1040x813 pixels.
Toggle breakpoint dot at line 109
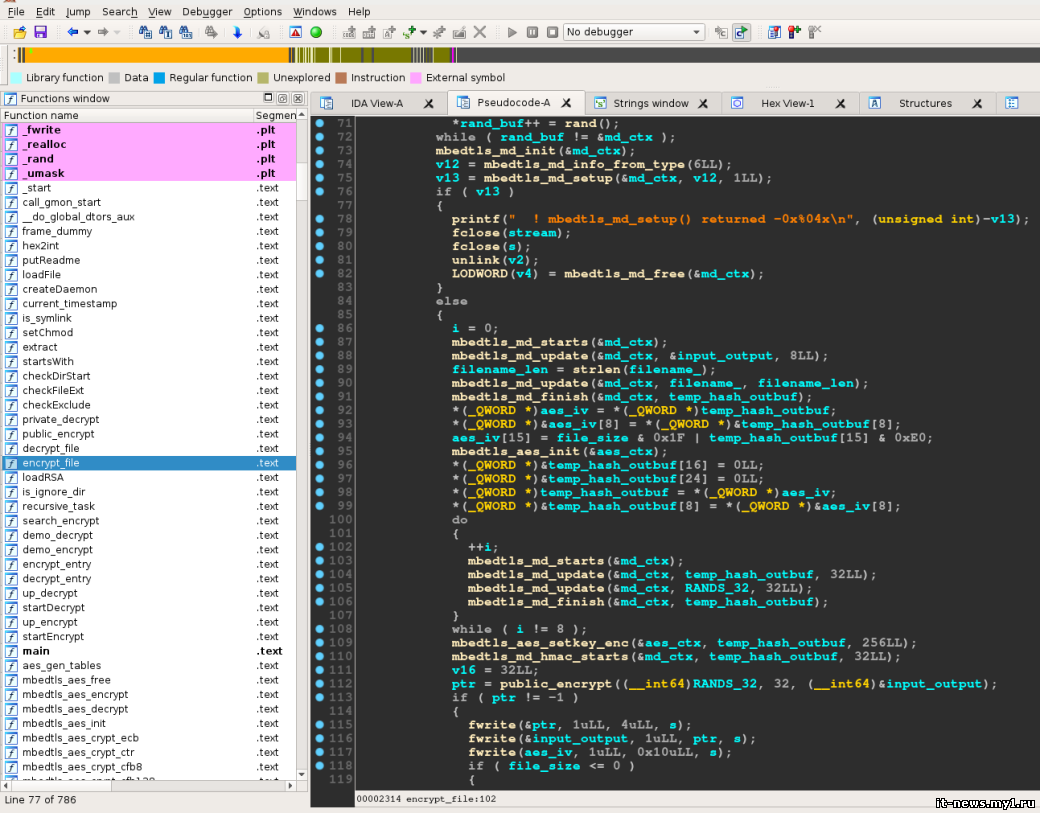(x=319, y=641)
